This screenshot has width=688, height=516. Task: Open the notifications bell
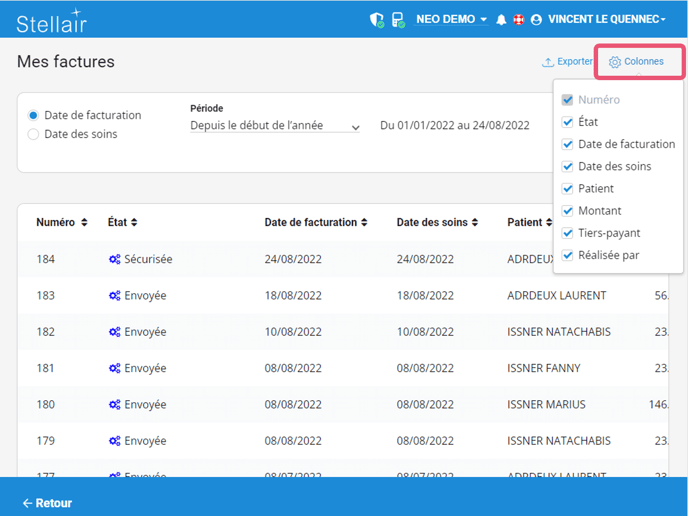point(502,20)
